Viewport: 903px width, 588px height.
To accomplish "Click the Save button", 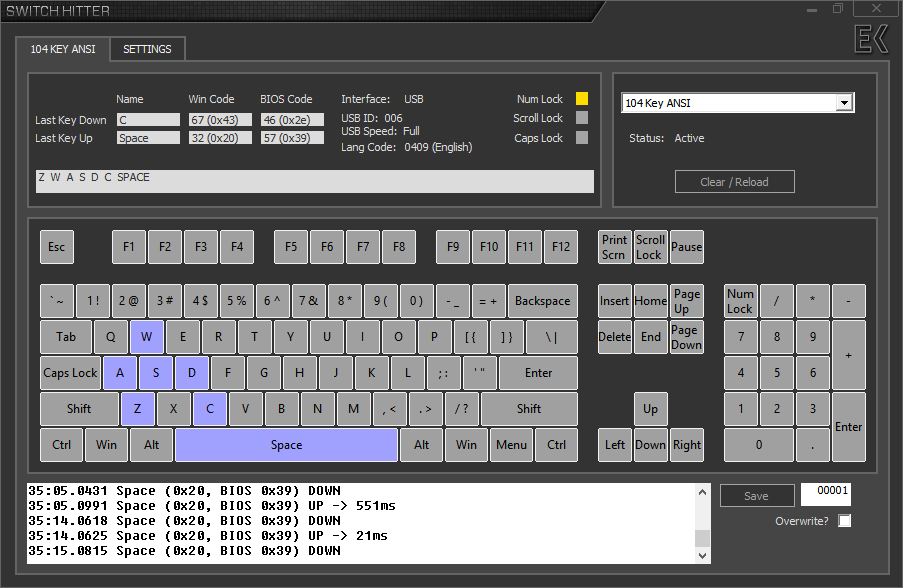I will (756, 496).
